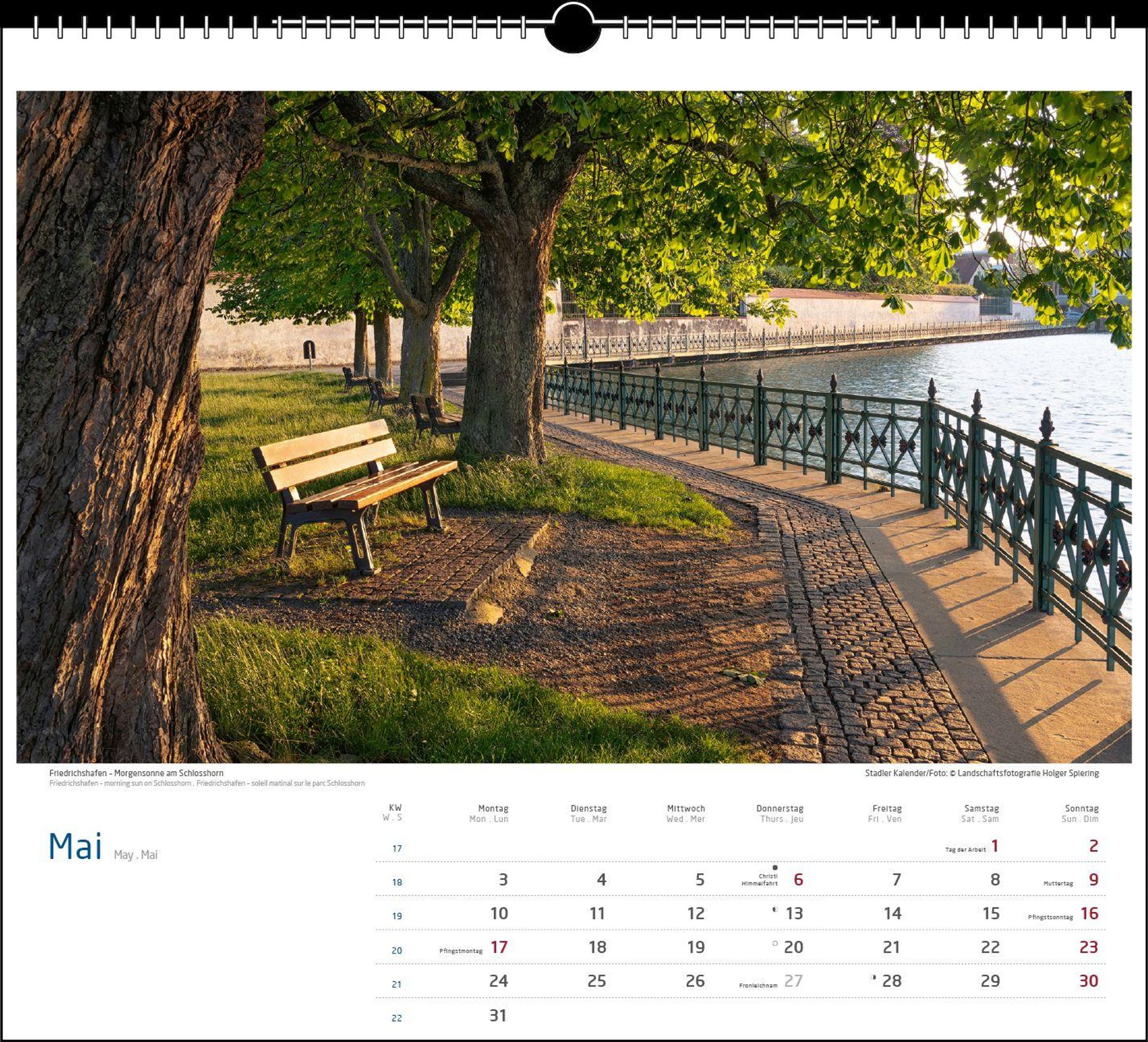This screenshot has height=1042, width=1148.
Task: Click the half moon icon beside 13
Action: (x=774, y=909)
